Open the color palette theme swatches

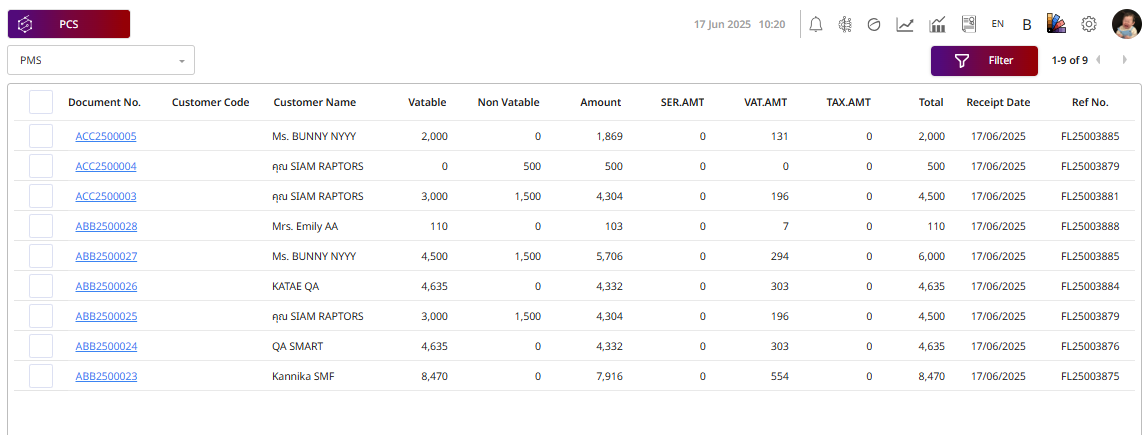(x=1057, y=24)
